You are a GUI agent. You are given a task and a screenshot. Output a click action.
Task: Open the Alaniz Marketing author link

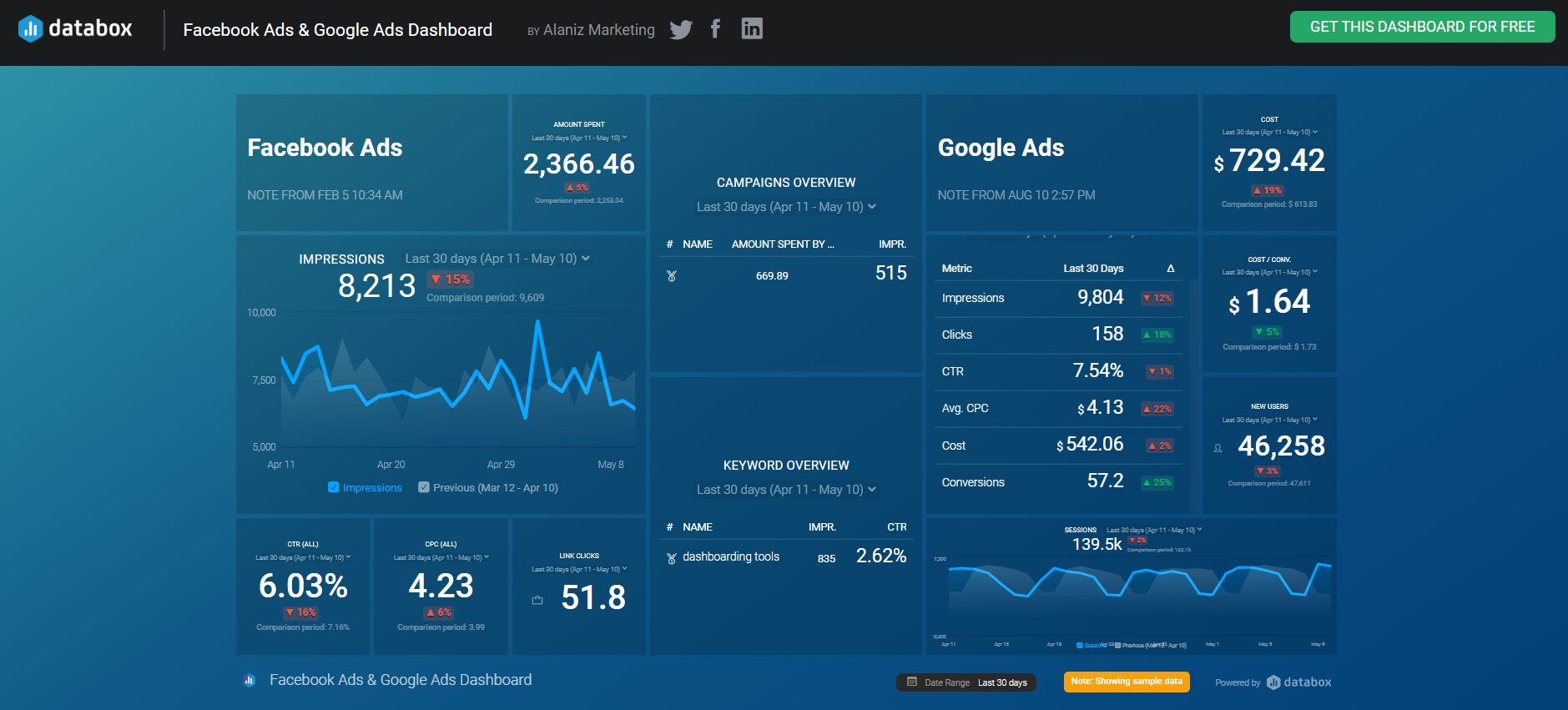pos(598,30)
